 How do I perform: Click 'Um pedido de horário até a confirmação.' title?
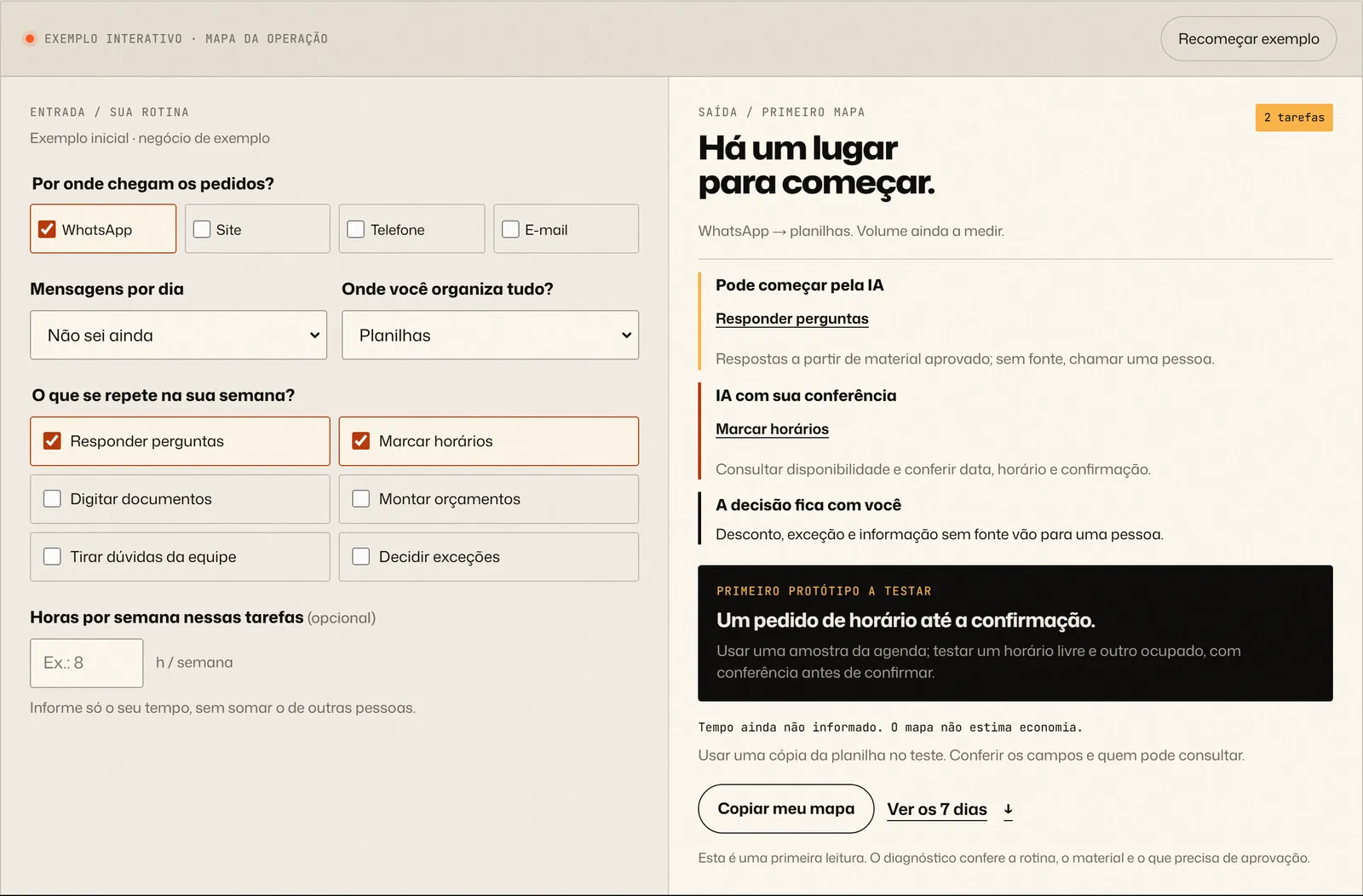(x=906, y=620)
